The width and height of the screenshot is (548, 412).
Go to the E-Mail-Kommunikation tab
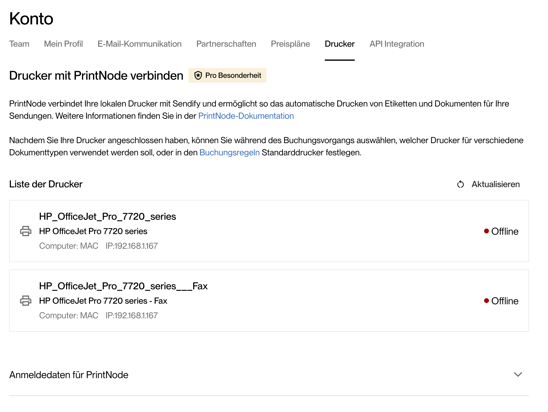pyautogui.click(x=139, y=44)
